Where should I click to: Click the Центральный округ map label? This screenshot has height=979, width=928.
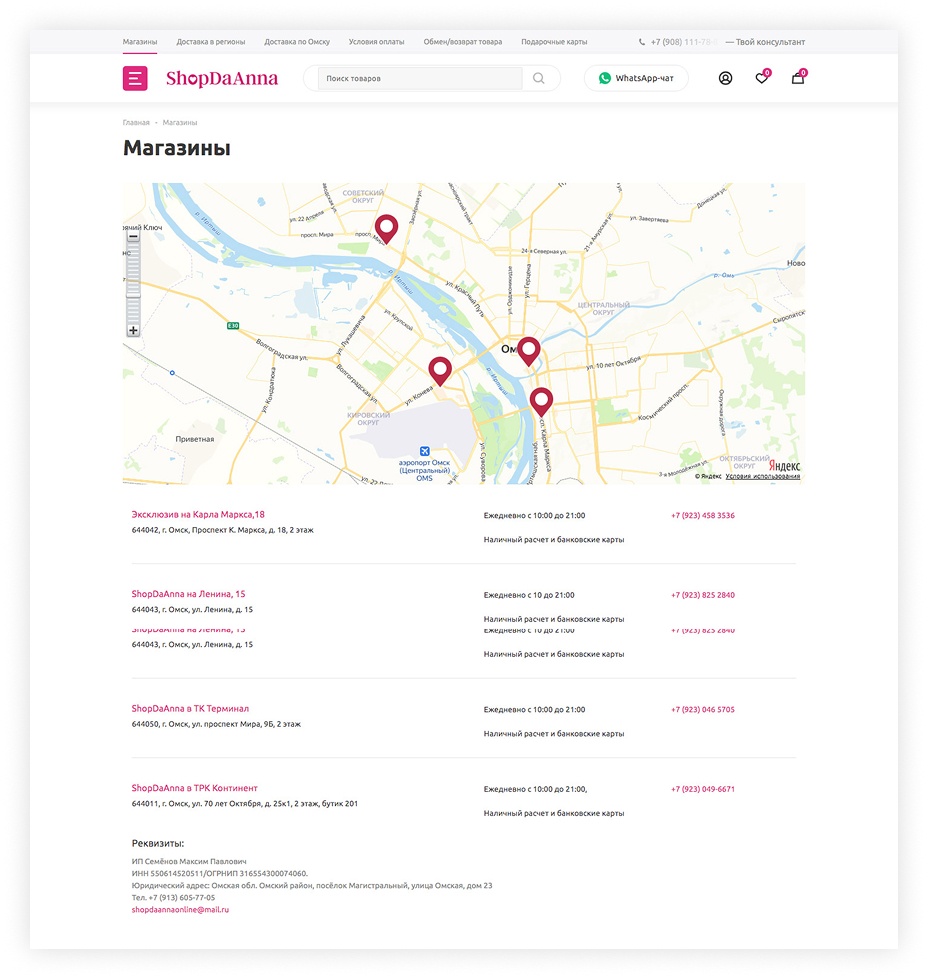click(x=603, y=308)
